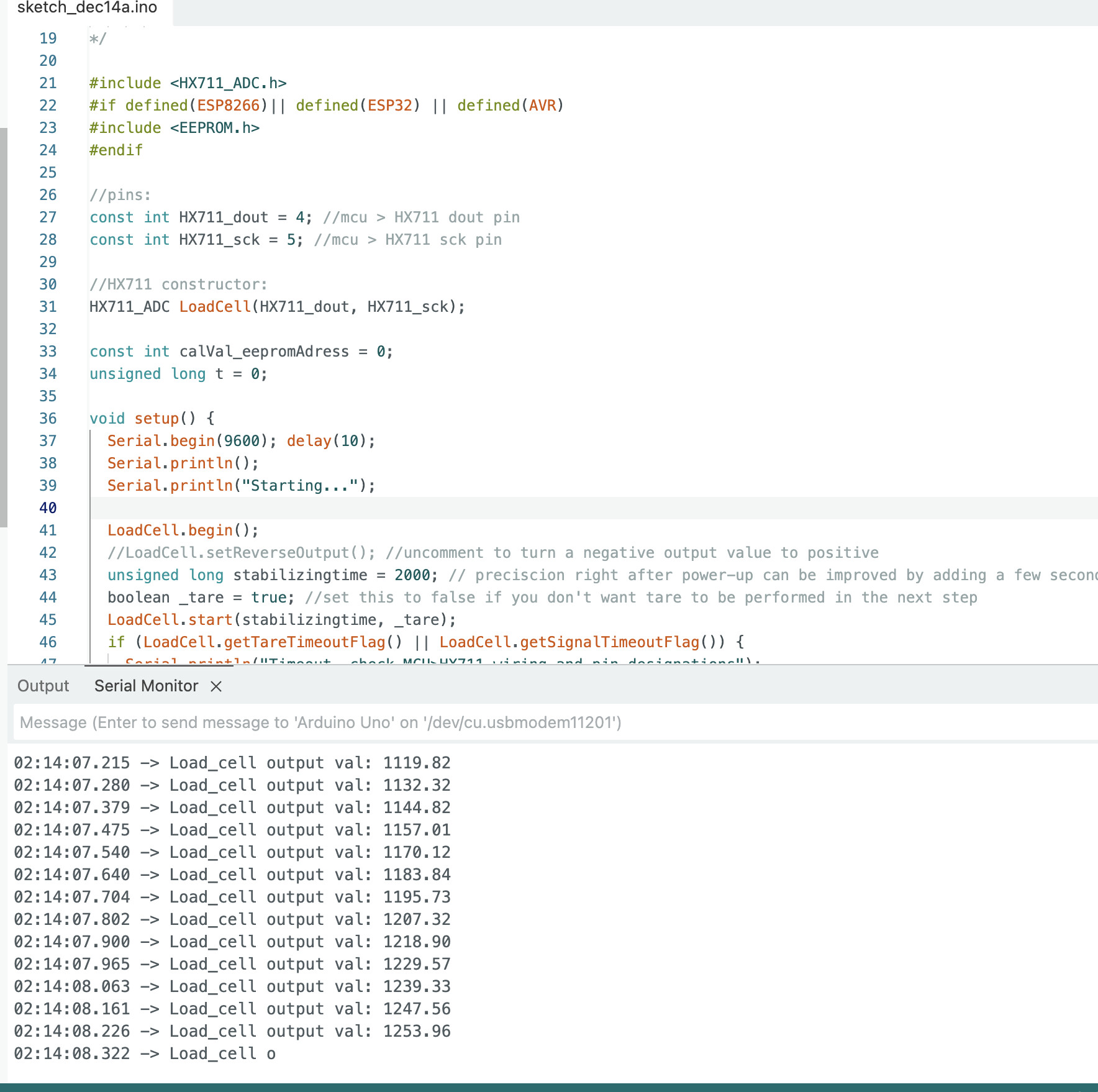Open the sketch_dec14a.ino editor tab
The width and height of the screenshot is (1098, 1092).
coord(87,8)
